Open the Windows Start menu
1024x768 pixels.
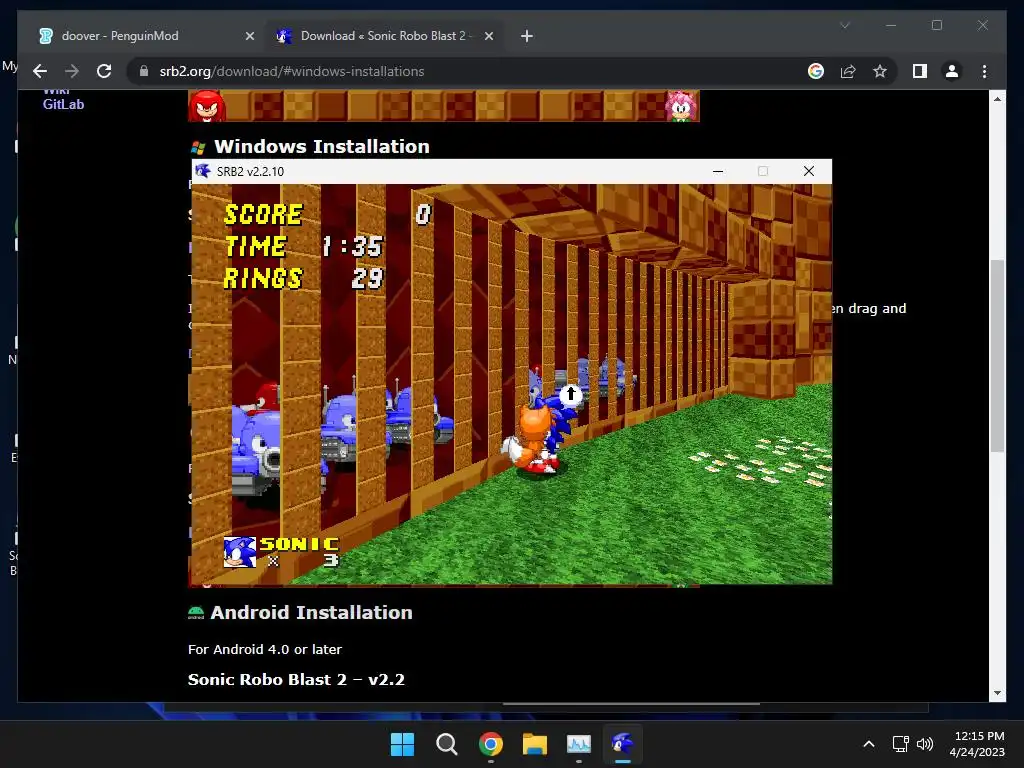pyautogui.click(x=402, y=744)
